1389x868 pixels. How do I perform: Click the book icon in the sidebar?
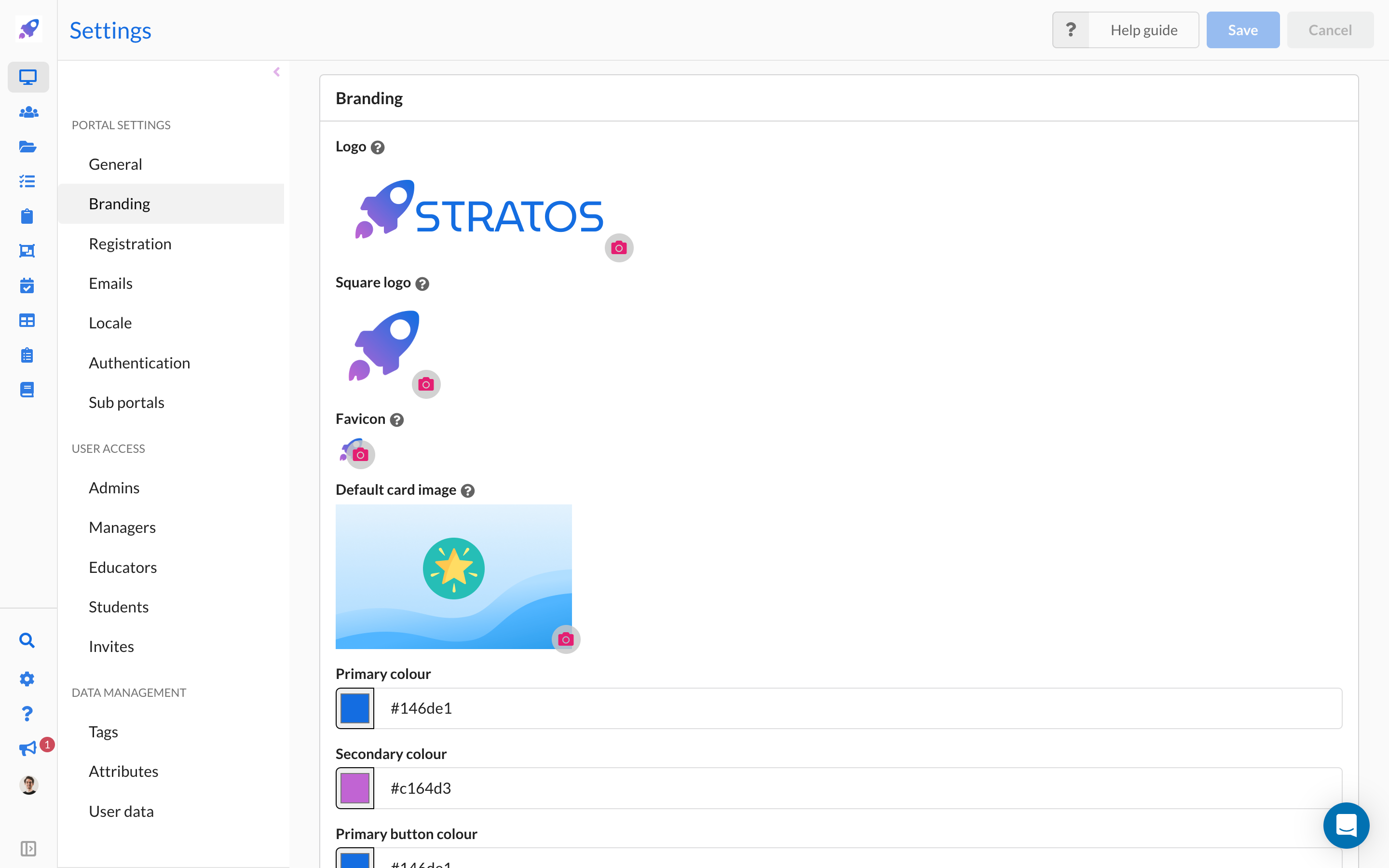pyautogui.click(x=27, y=389)
